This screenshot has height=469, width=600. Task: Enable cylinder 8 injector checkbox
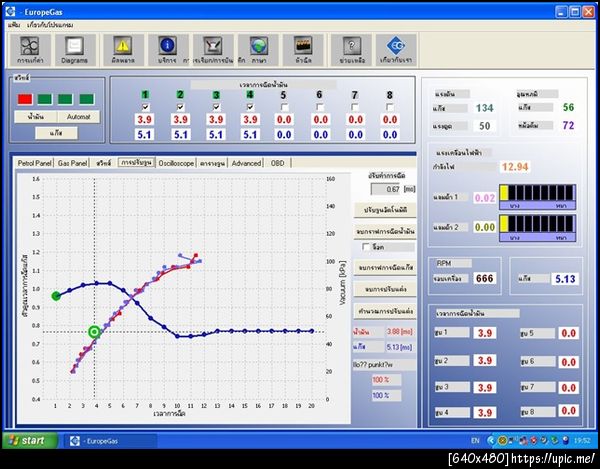(x=390, y=107)
